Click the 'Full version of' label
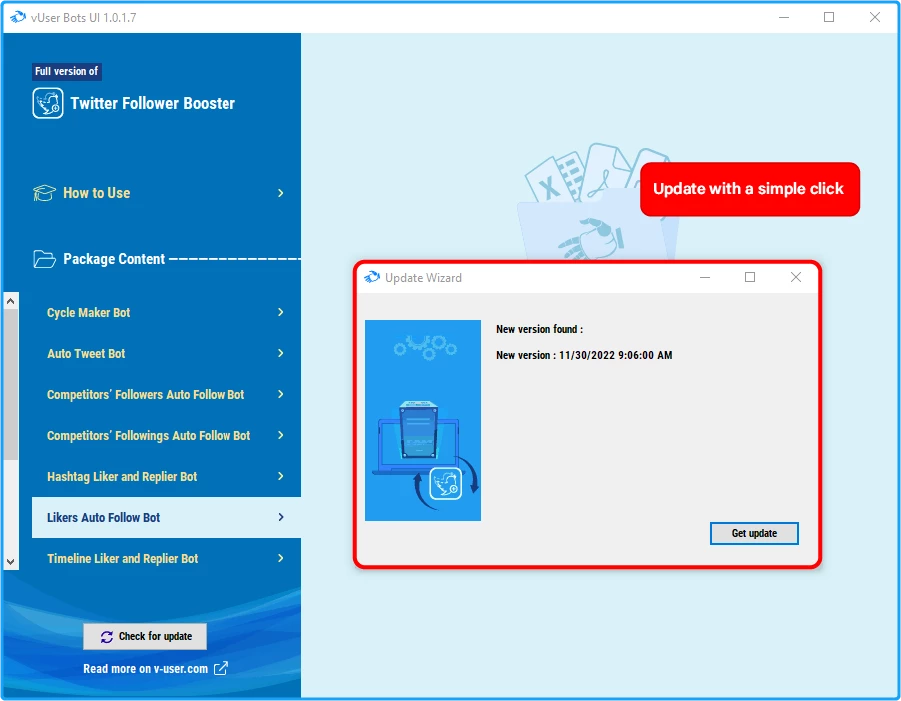Viewport: 901px width, 701px height. (x=67, y=71)
